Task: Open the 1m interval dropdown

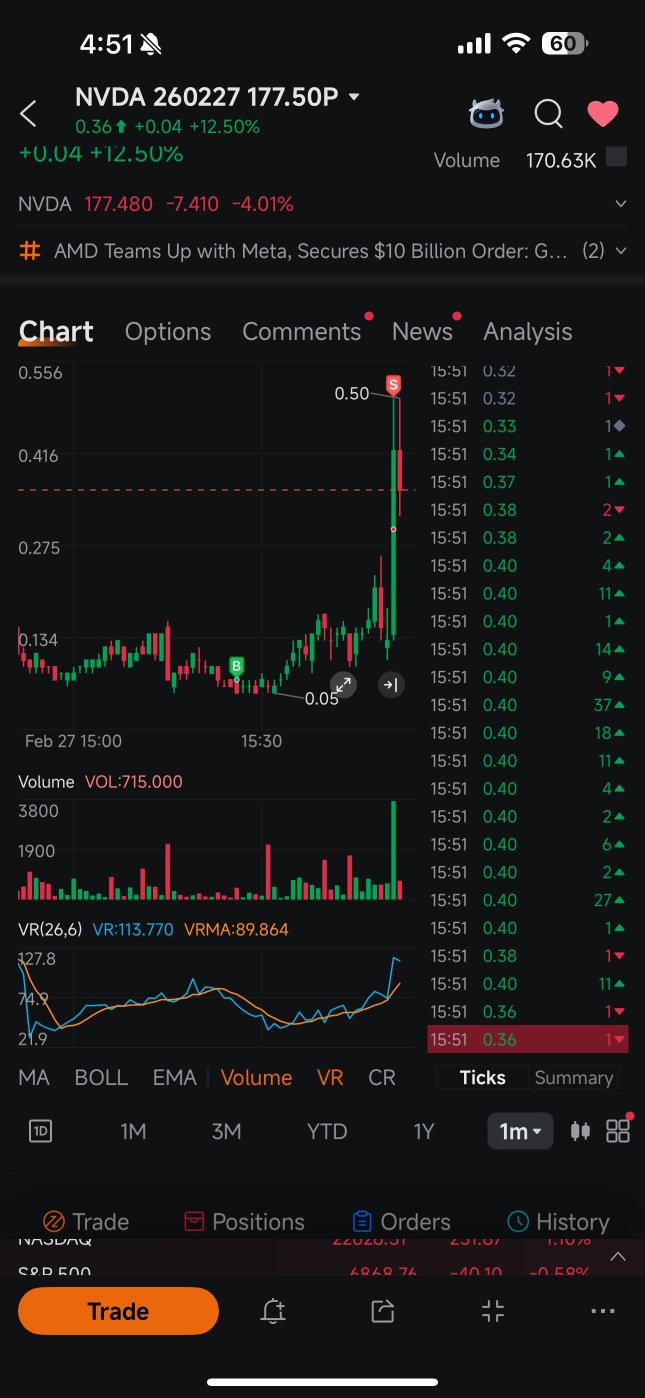Action: click(x=520, y=1131)
